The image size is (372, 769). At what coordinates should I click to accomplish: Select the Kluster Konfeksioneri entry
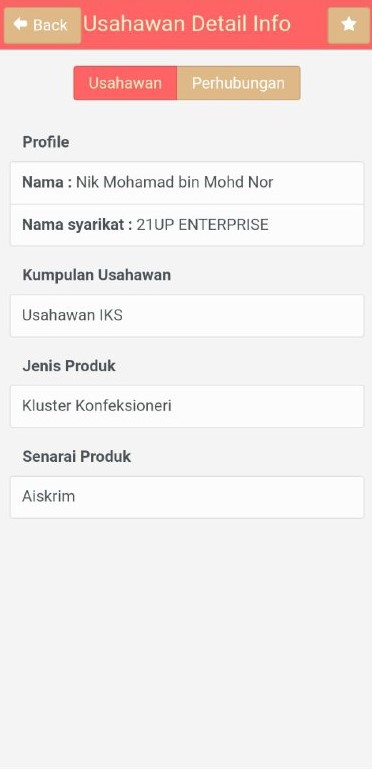tap(187, 406)
